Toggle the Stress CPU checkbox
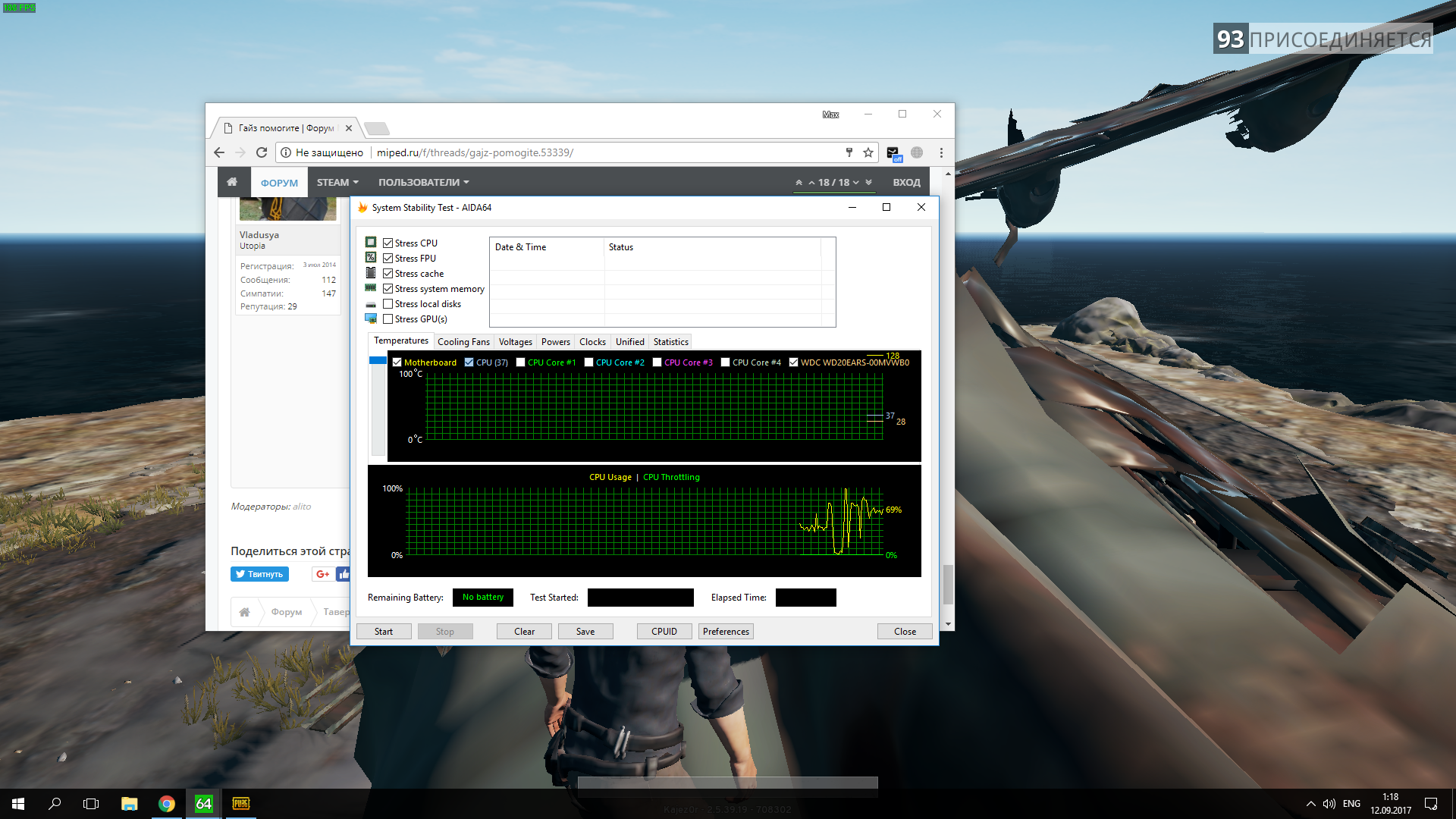 tap(388, 243)
